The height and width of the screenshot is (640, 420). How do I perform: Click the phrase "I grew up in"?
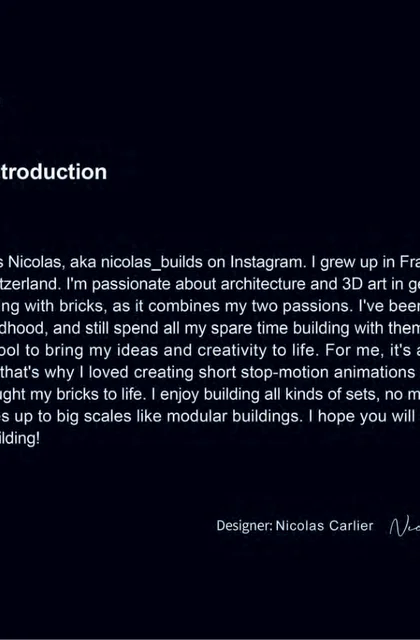(353, 262)
